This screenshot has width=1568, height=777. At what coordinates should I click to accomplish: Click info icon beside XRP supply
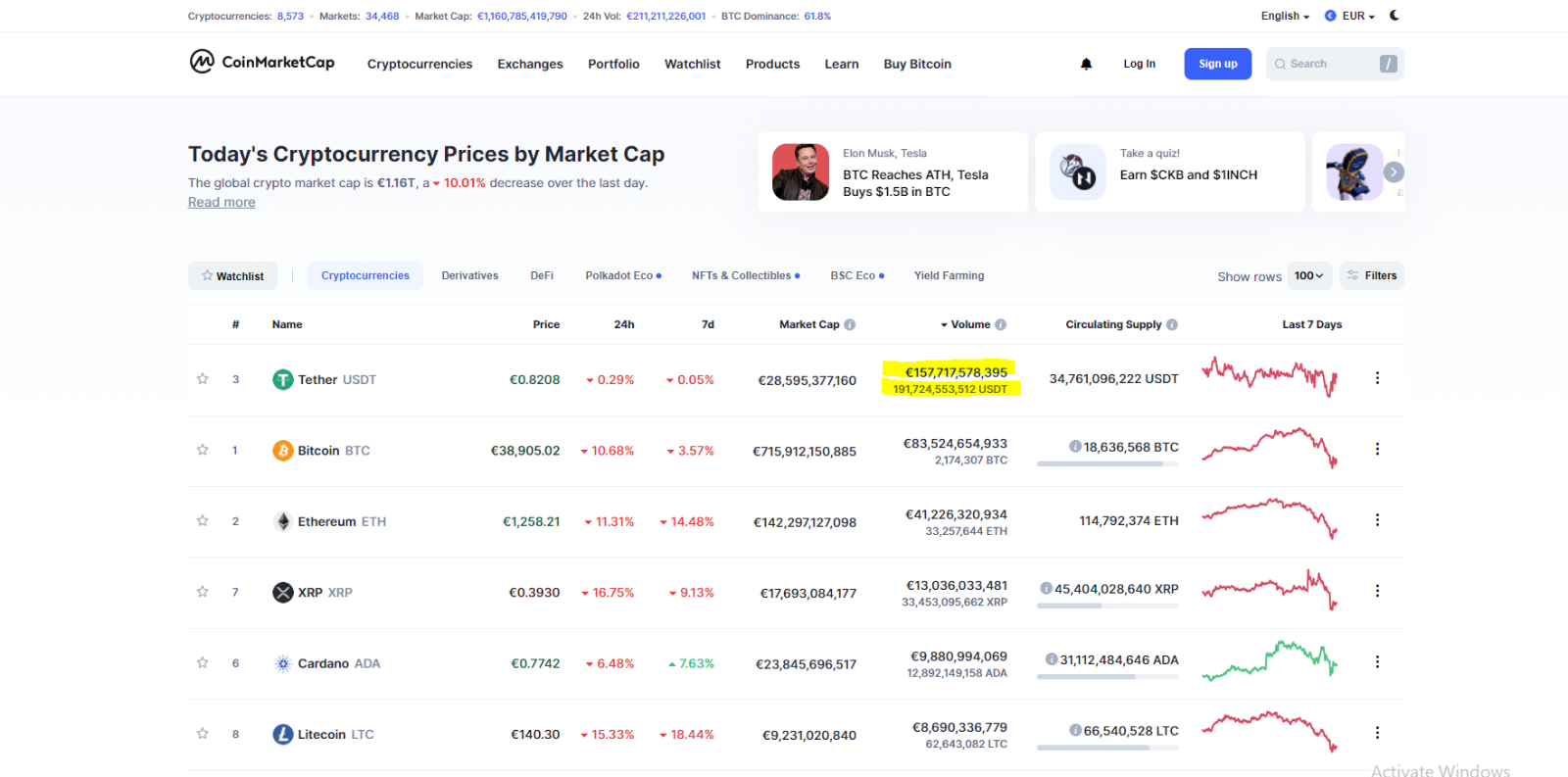1047,589
